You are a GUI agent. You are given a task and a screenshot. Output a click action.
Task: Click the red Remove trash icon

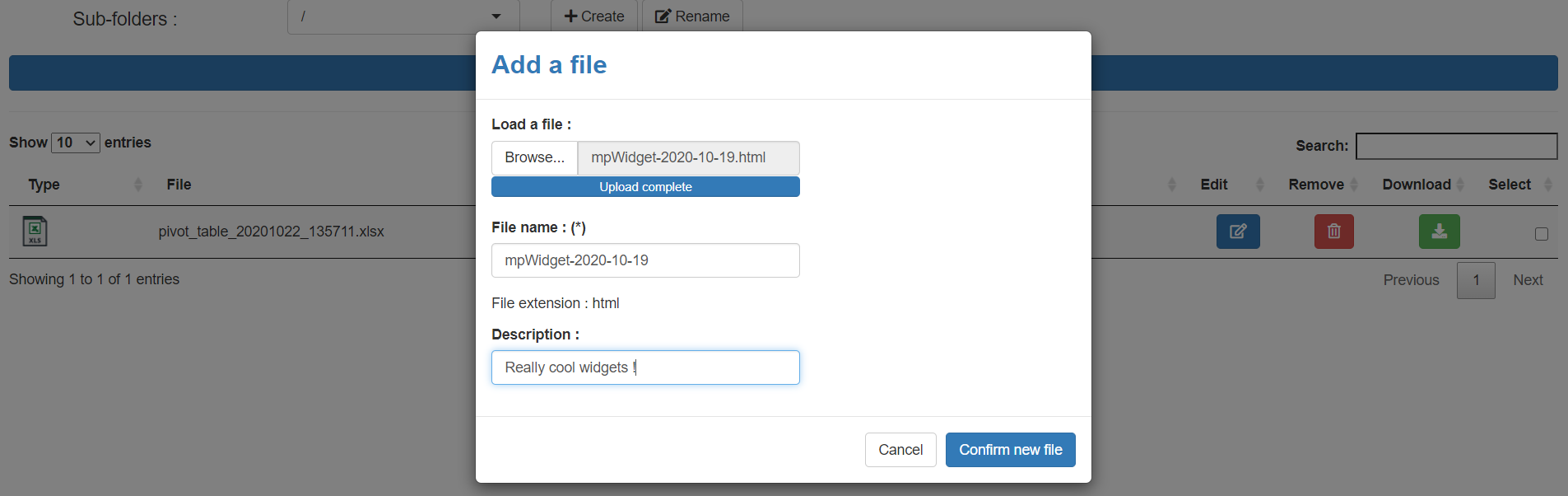pyautogui.click(x=1333, y=232)
